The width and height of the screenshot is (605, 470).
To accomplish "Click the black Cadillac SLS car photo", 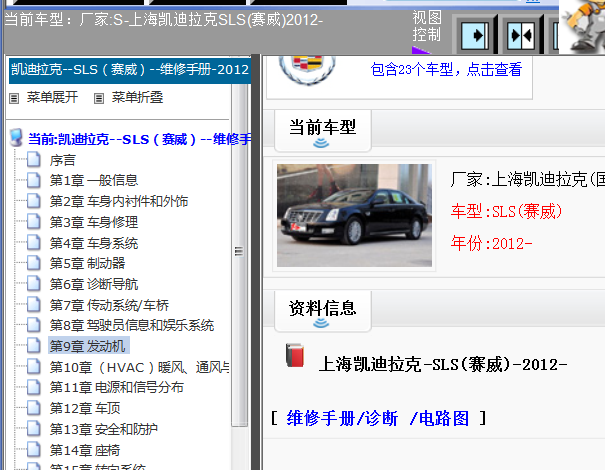I will tap(354, 215).
